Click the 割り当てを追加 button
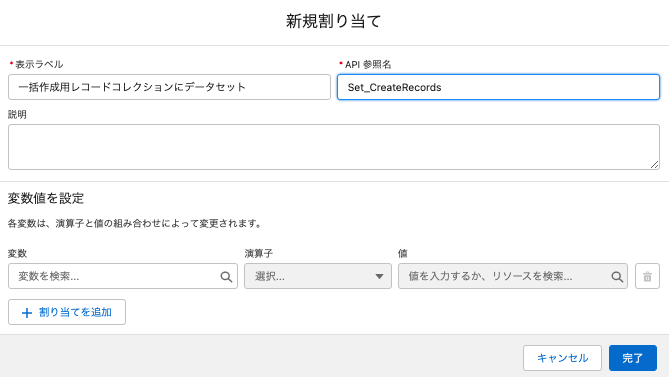The width and height of the screenshot is (669, 377). [67, 312]
